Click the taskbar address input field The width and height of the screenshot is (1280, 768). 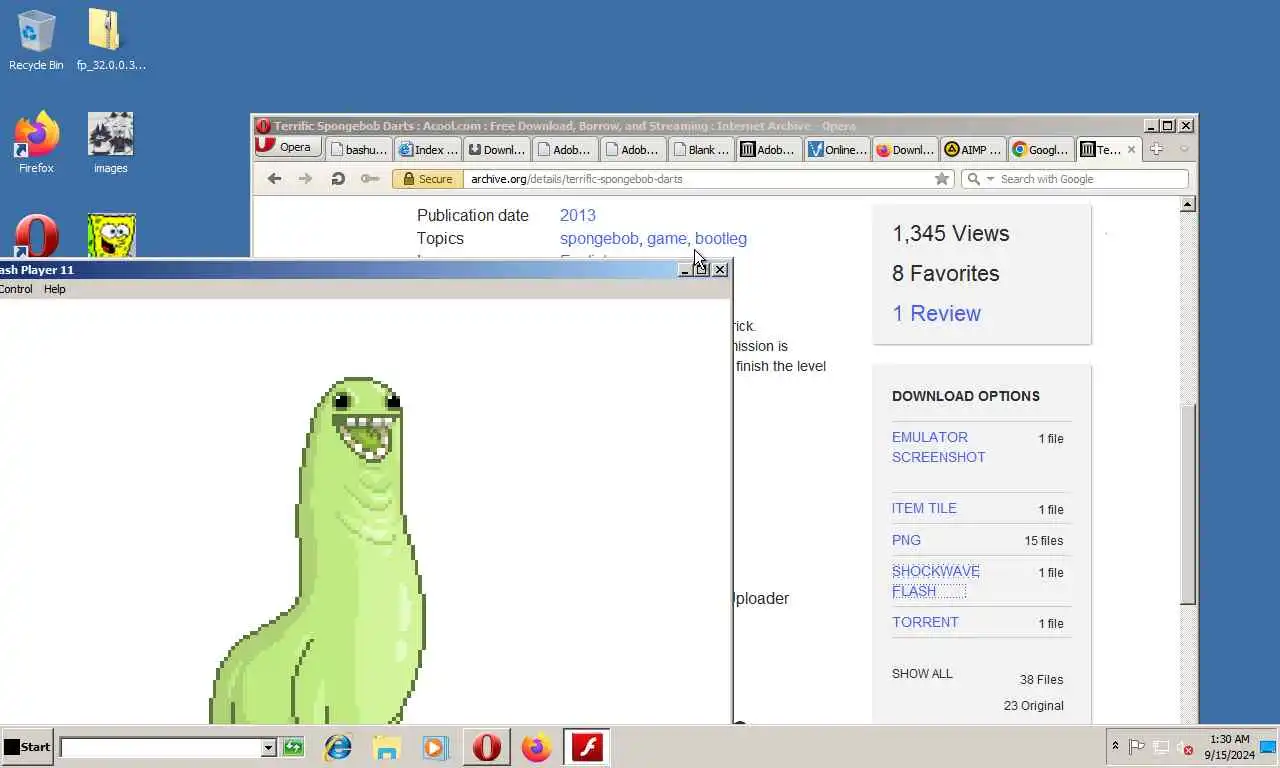(160, 747)
